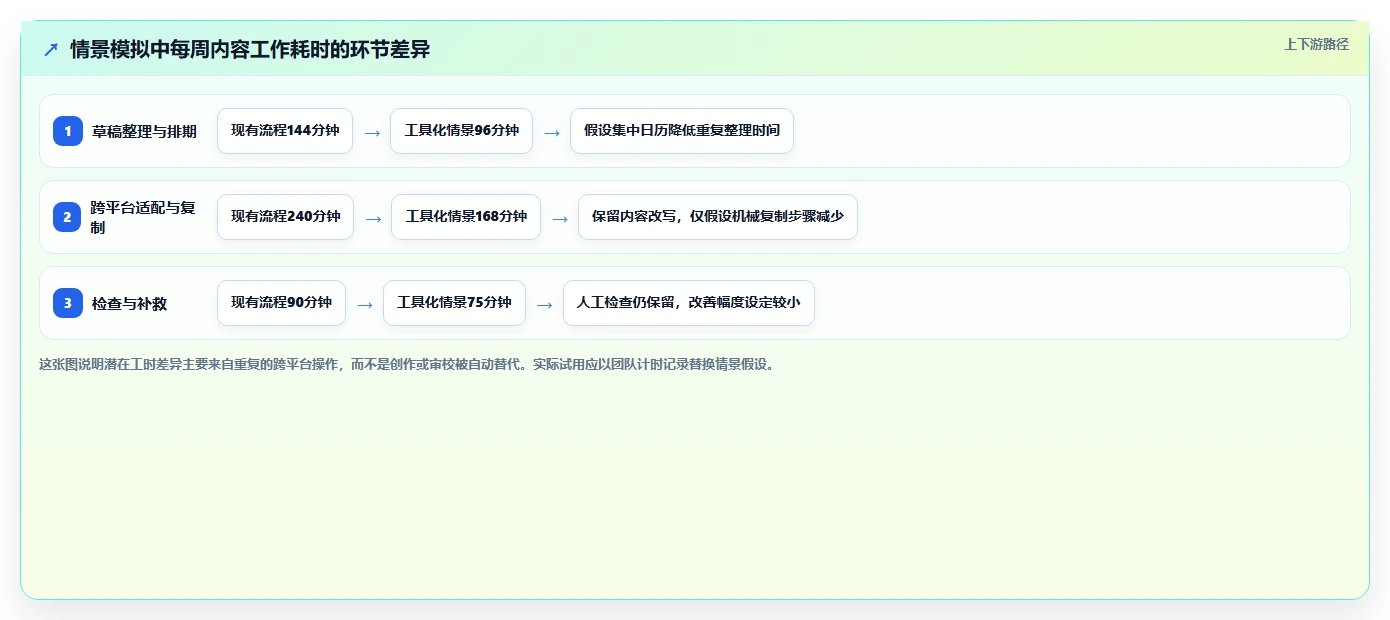The width and height of the screenshot is (1390, 620).
Task: Click the 工具化情景168分钟 chip
Action: click(x=466, y=217)
